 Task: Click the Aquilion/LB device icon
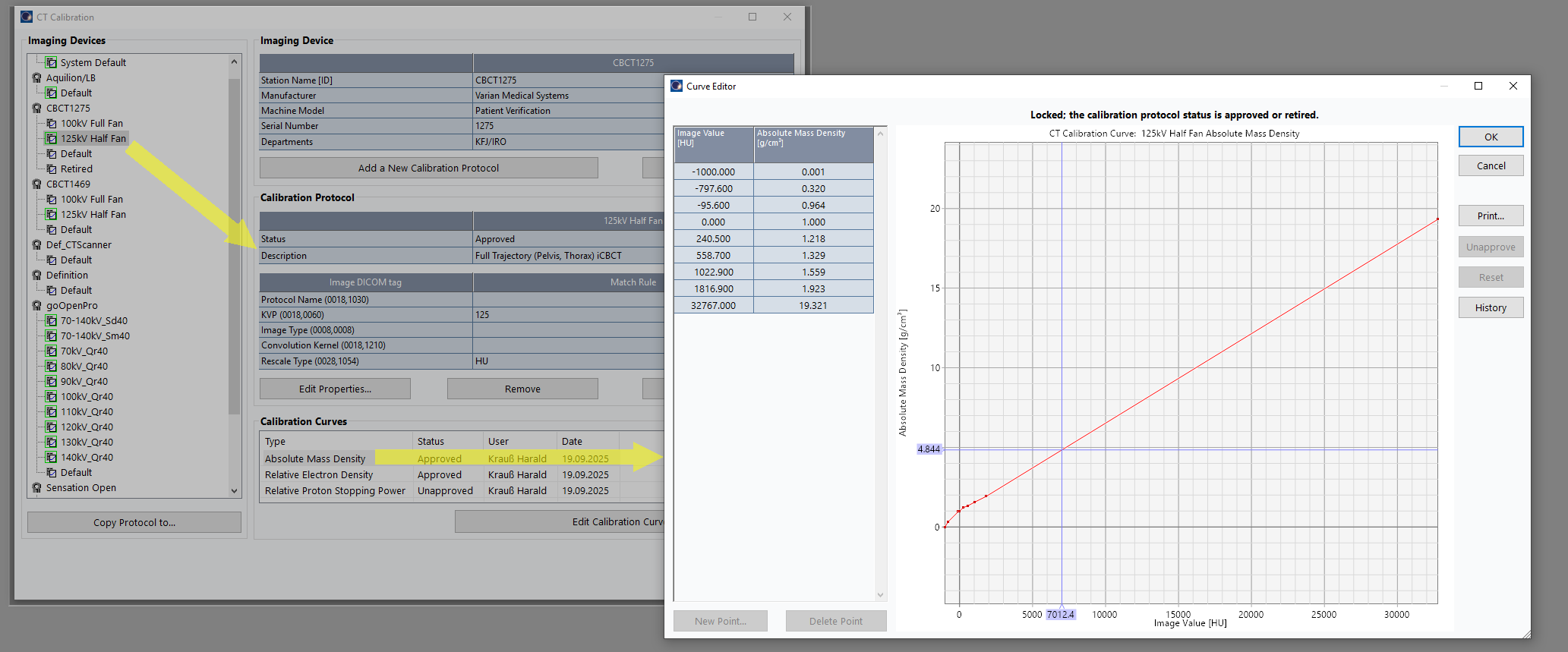coord(36,78)
